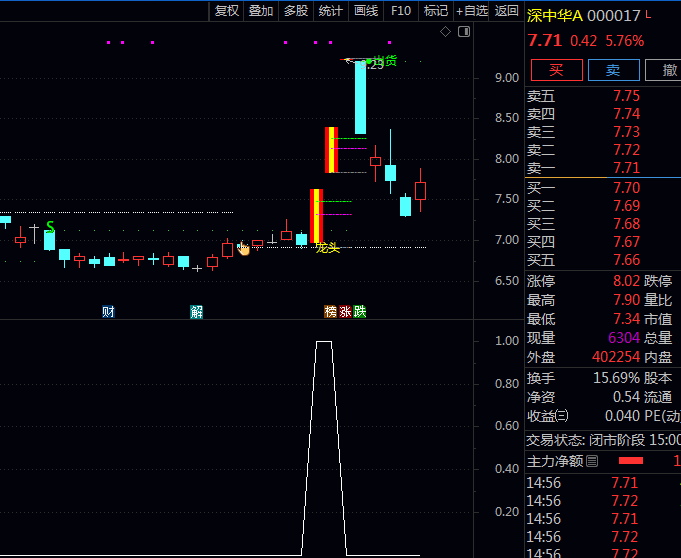
Task: Click the blue 卖 sell button
Action: point(613,70)
